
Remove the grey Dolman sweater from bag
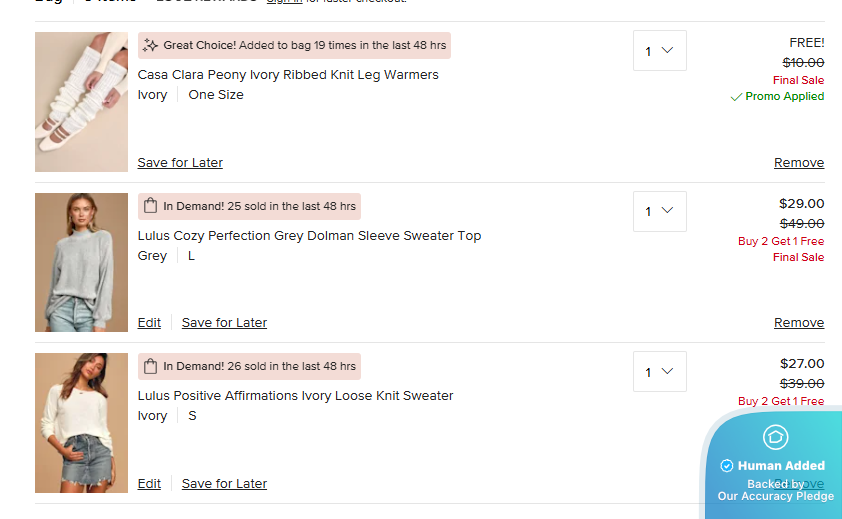tap(799, 323)
